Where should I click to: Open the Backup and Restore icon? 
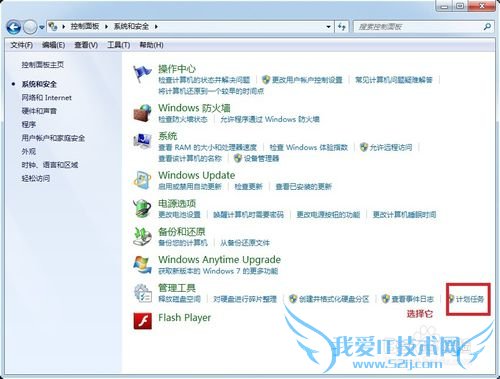tap(142, 236)
